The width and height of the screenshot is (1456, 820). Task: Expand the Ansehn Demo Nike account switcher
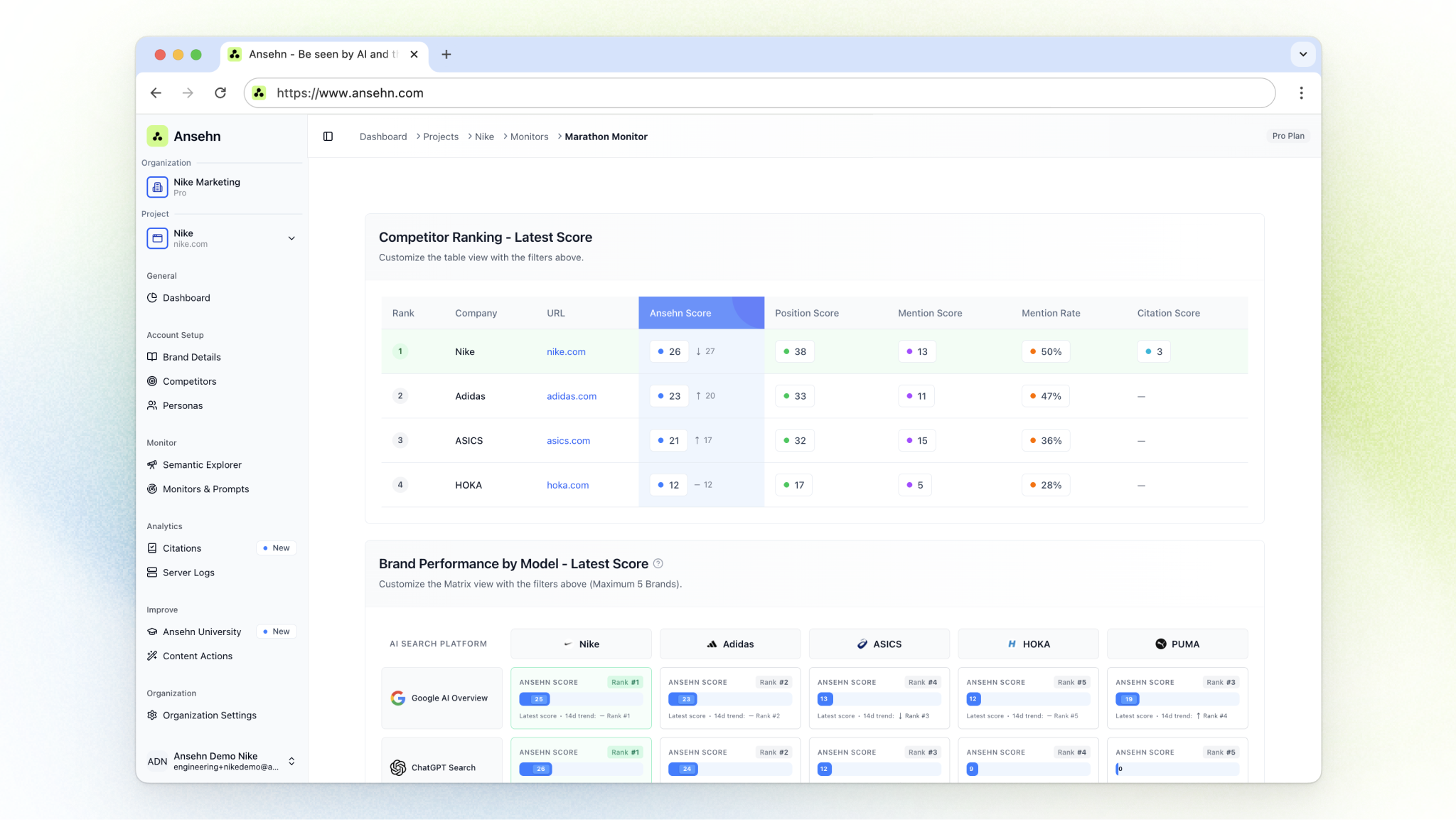(291, 761)
